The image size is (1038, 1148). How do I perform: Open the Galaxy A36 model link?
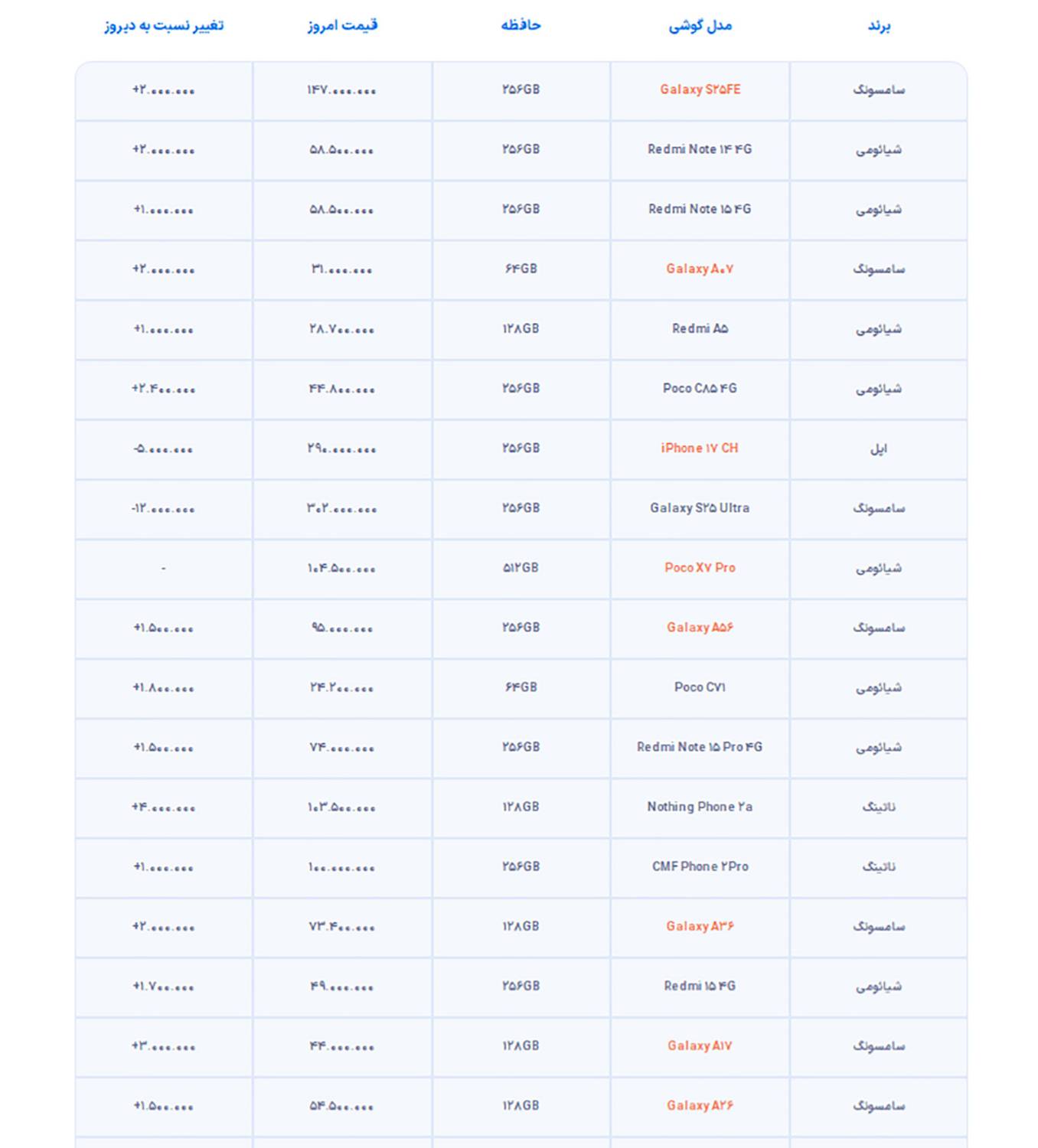pos(700,926)
